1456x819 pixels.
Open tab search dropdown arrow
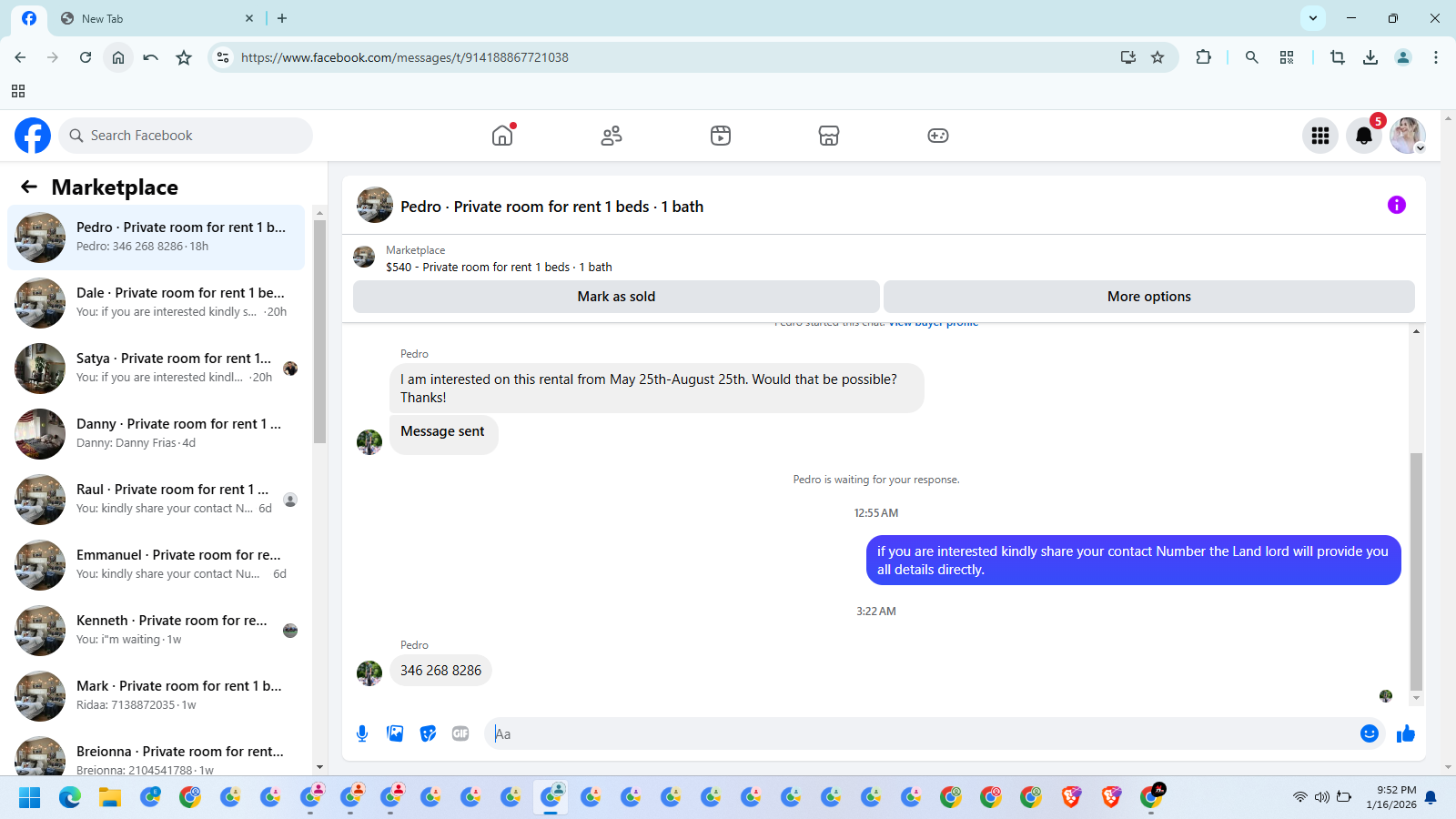click(1313, 18)
